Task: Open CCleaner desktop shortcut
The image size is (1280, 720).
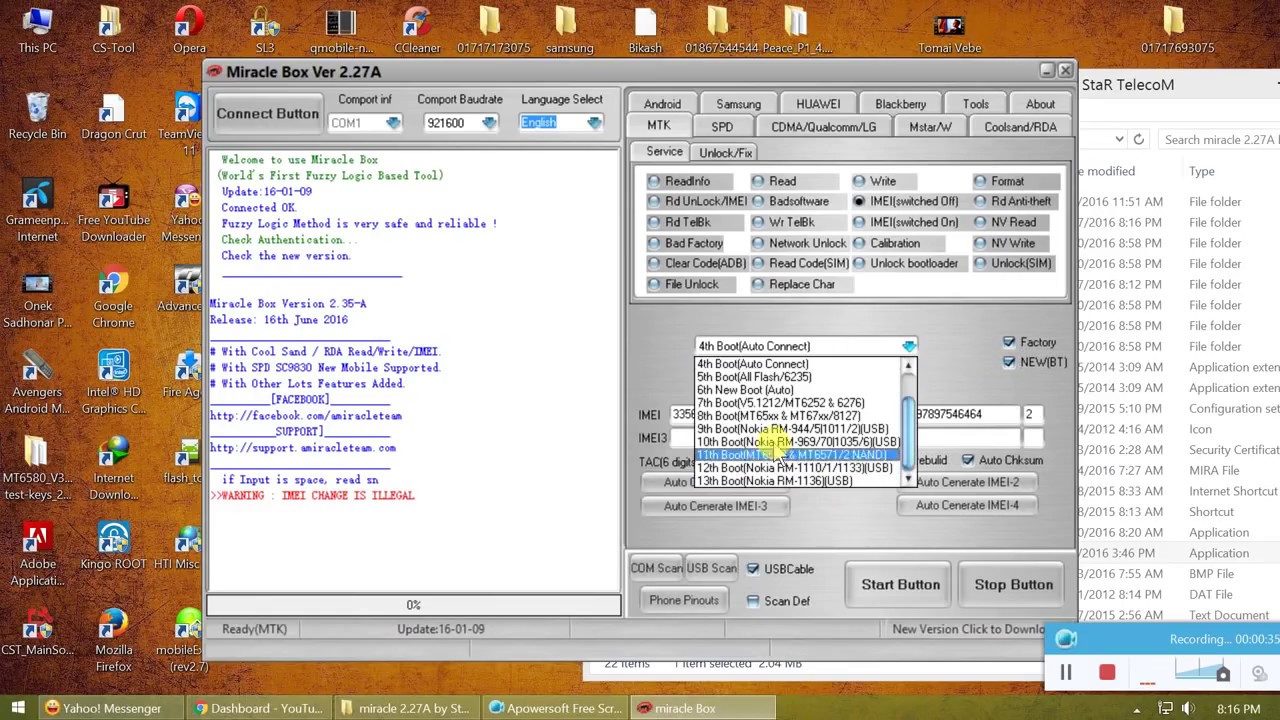Action: [417, 30]
